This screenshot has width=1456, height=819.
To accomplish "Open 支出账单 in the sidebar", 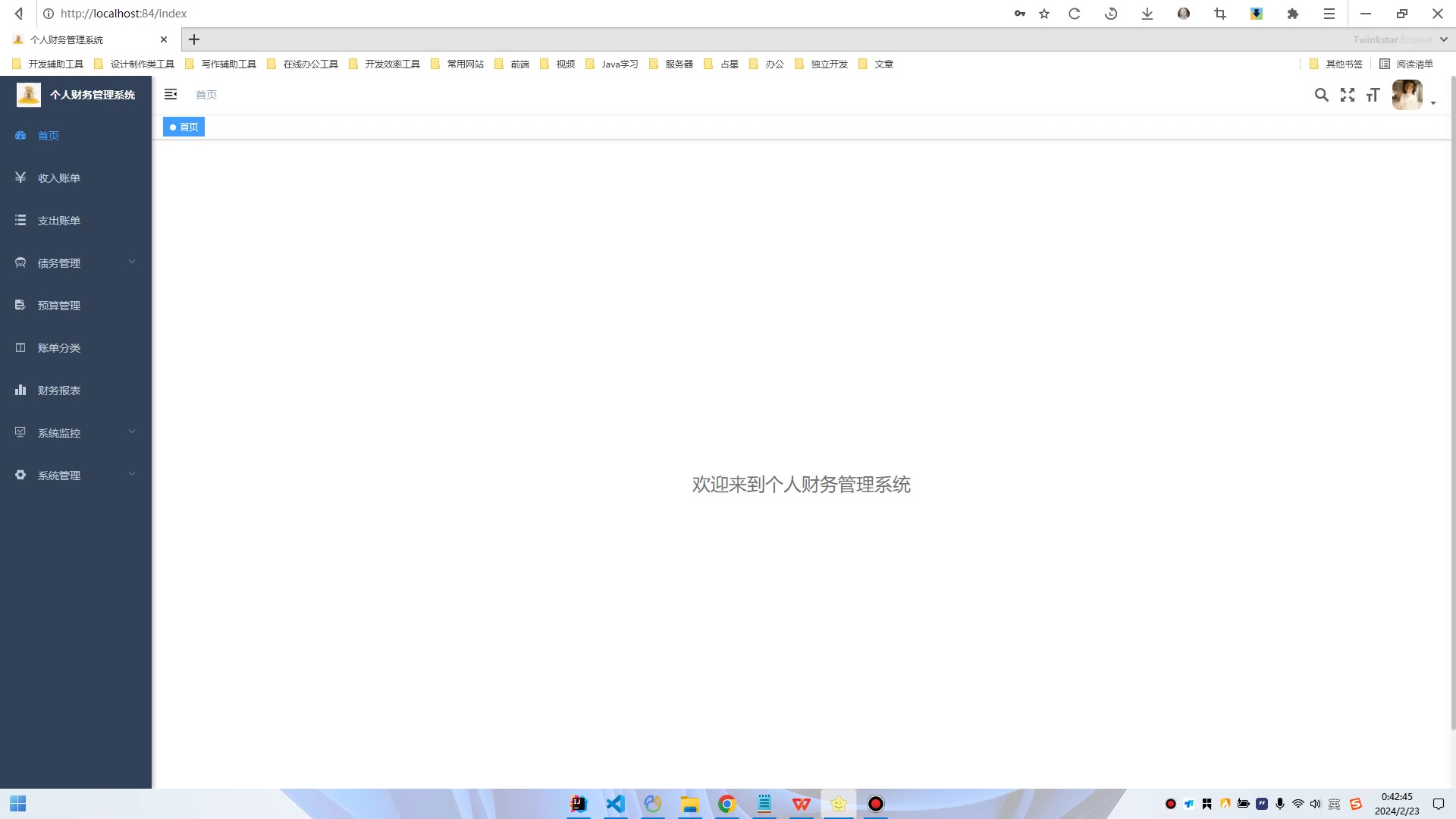I will pyautogui.click(x=59, y=221).
